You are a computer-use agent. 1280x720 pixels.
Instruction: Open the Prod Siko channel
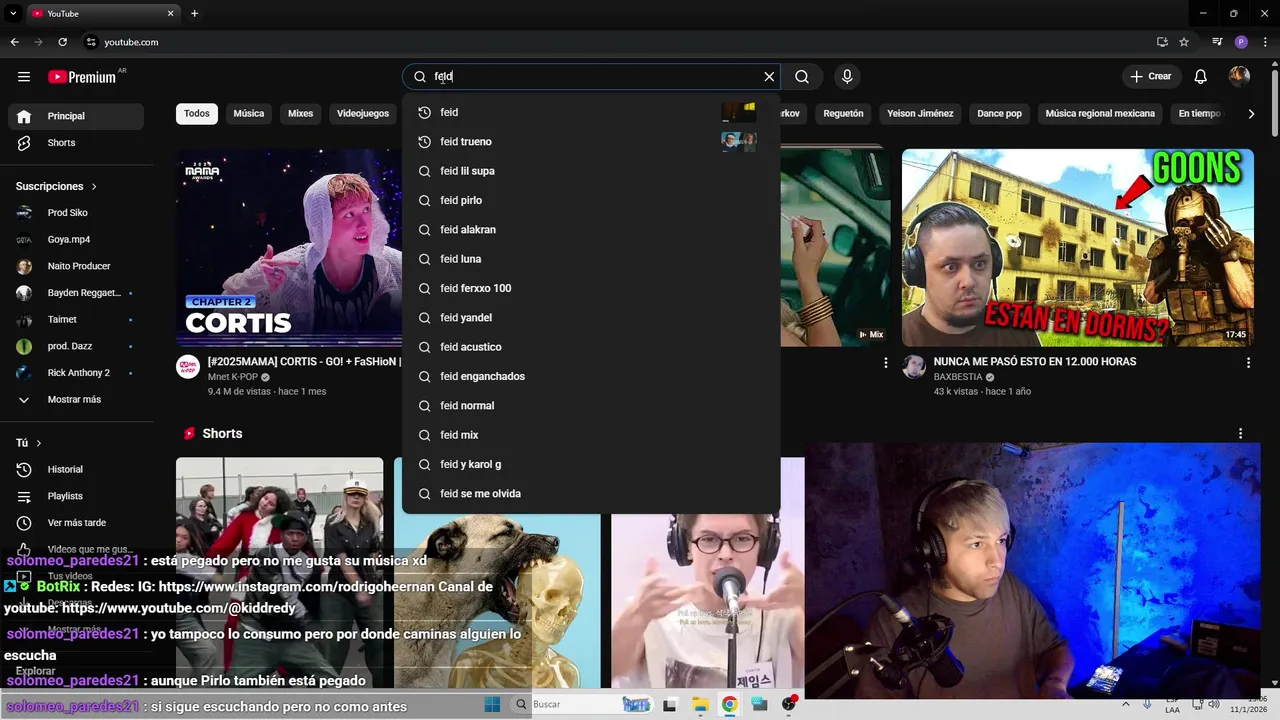coord(76,213)
